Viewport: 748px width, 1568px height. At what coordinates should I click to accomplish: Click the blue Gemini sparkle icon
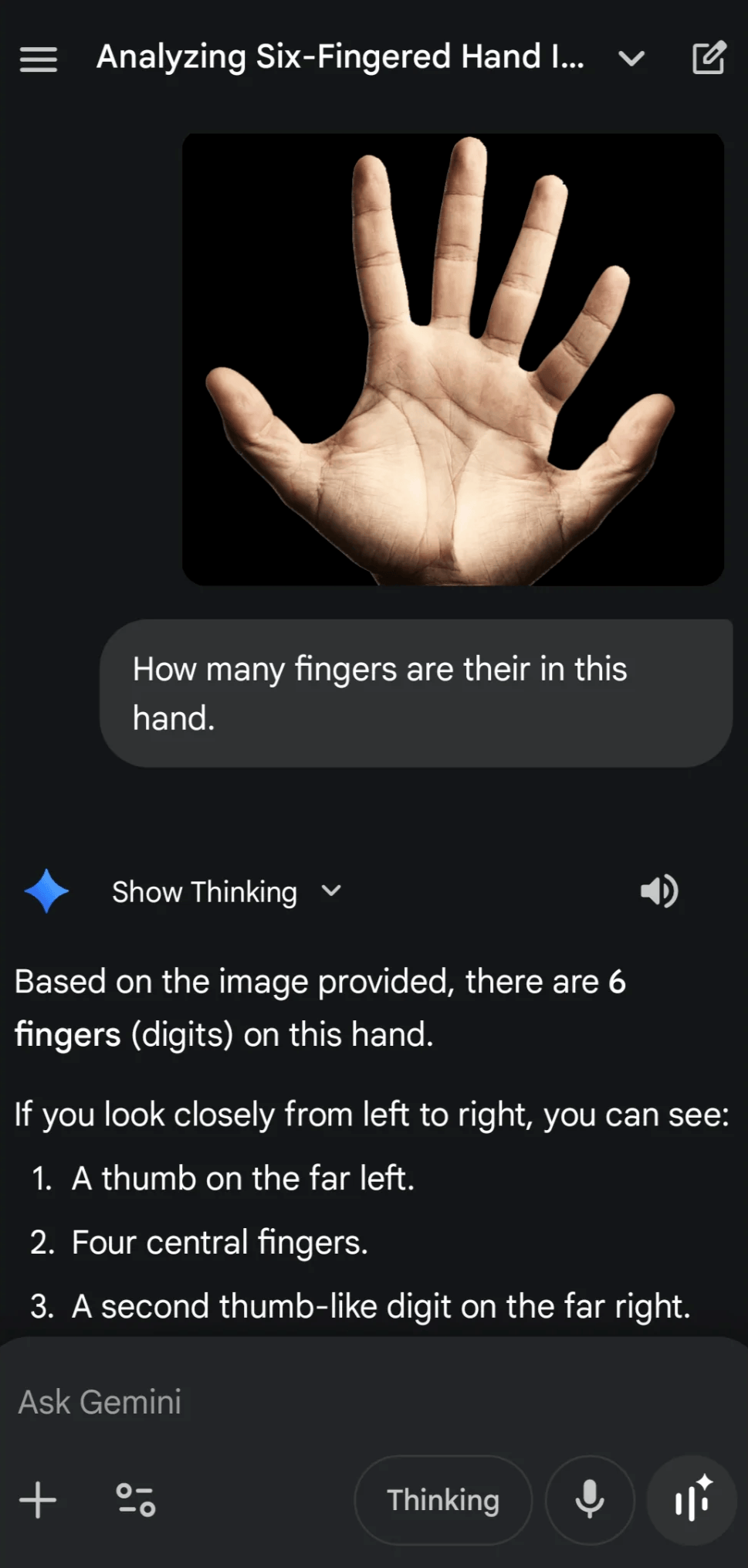click(46, 891)
